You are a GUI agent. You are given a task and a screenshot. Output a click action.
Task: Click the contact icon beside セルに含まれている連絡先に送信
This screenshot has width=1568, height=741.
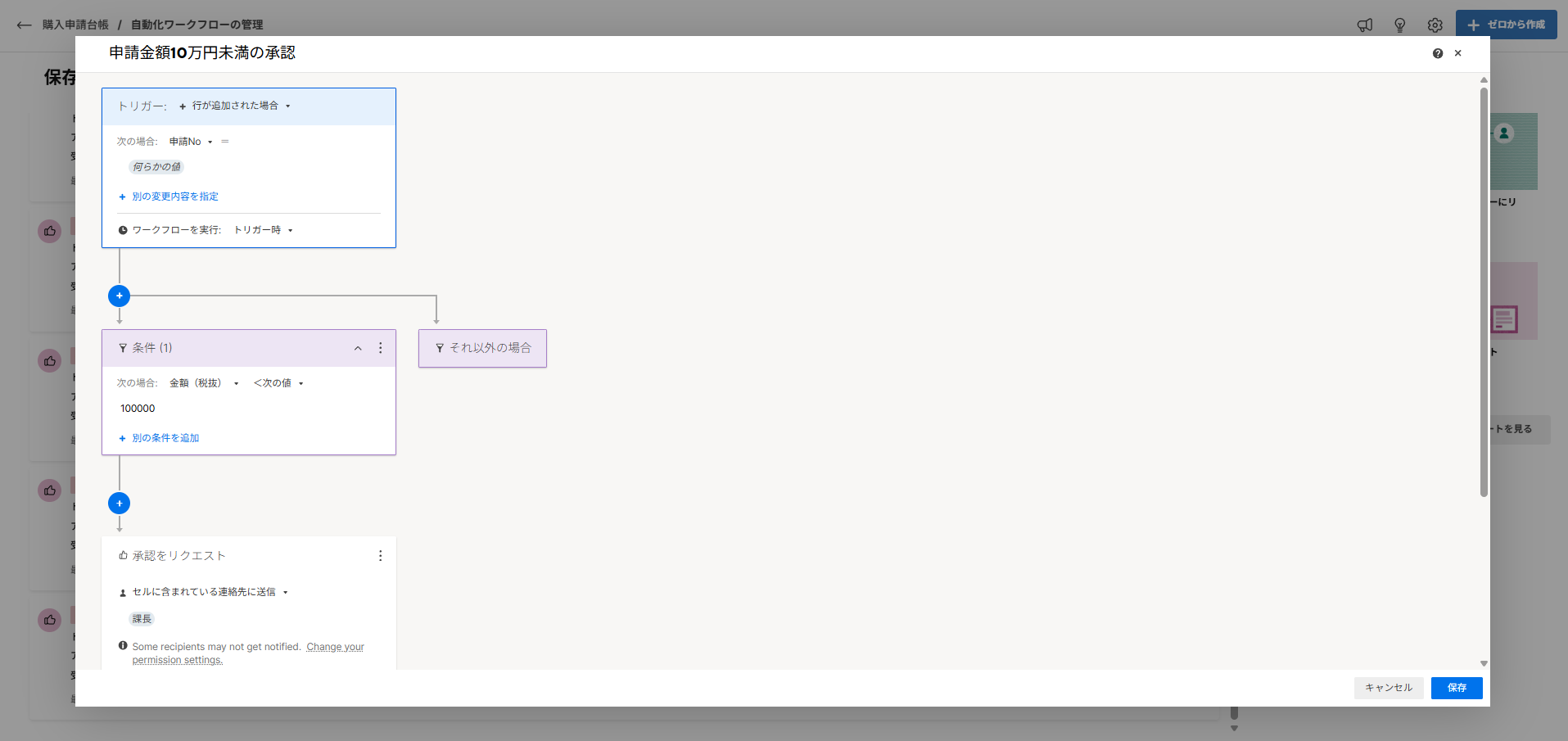[123, 593]
